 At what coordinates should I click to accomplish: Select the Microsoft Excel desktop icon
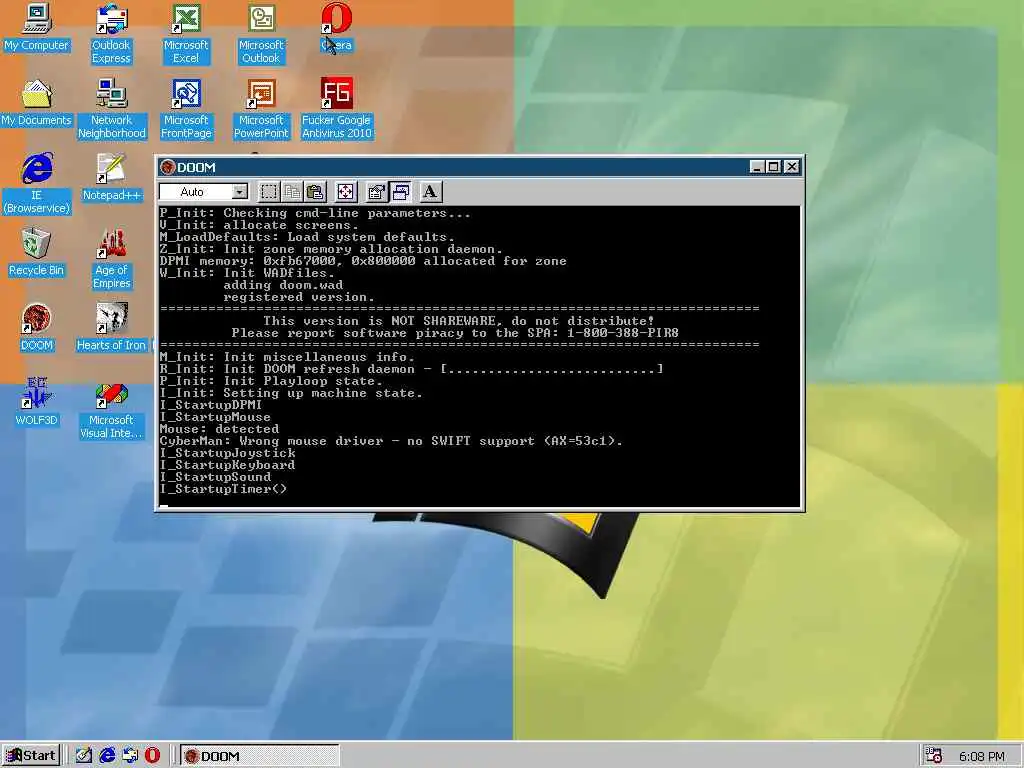186,35
